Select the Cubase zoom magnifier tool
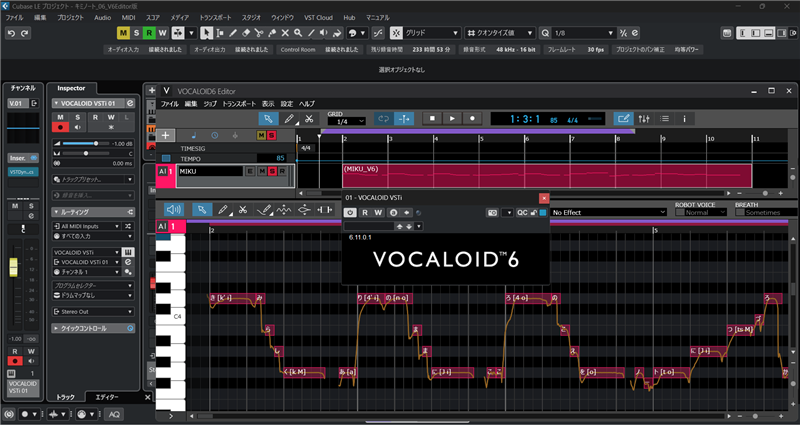This screenshot has height=425, width=800. coord(298,33)
